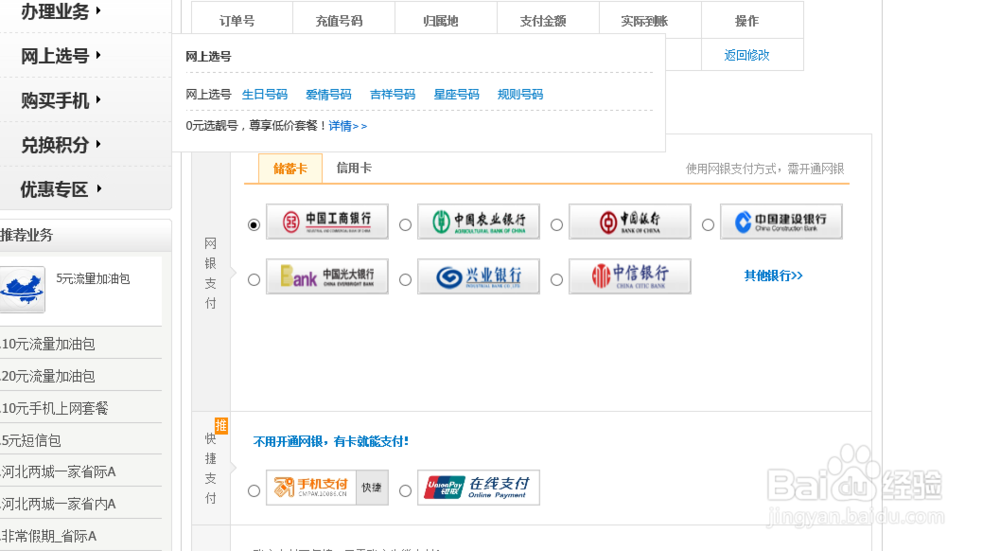This screenshot has height=551, width=1000.
Task: Open the 10元手机上网套餐 item
Action: 54,408
